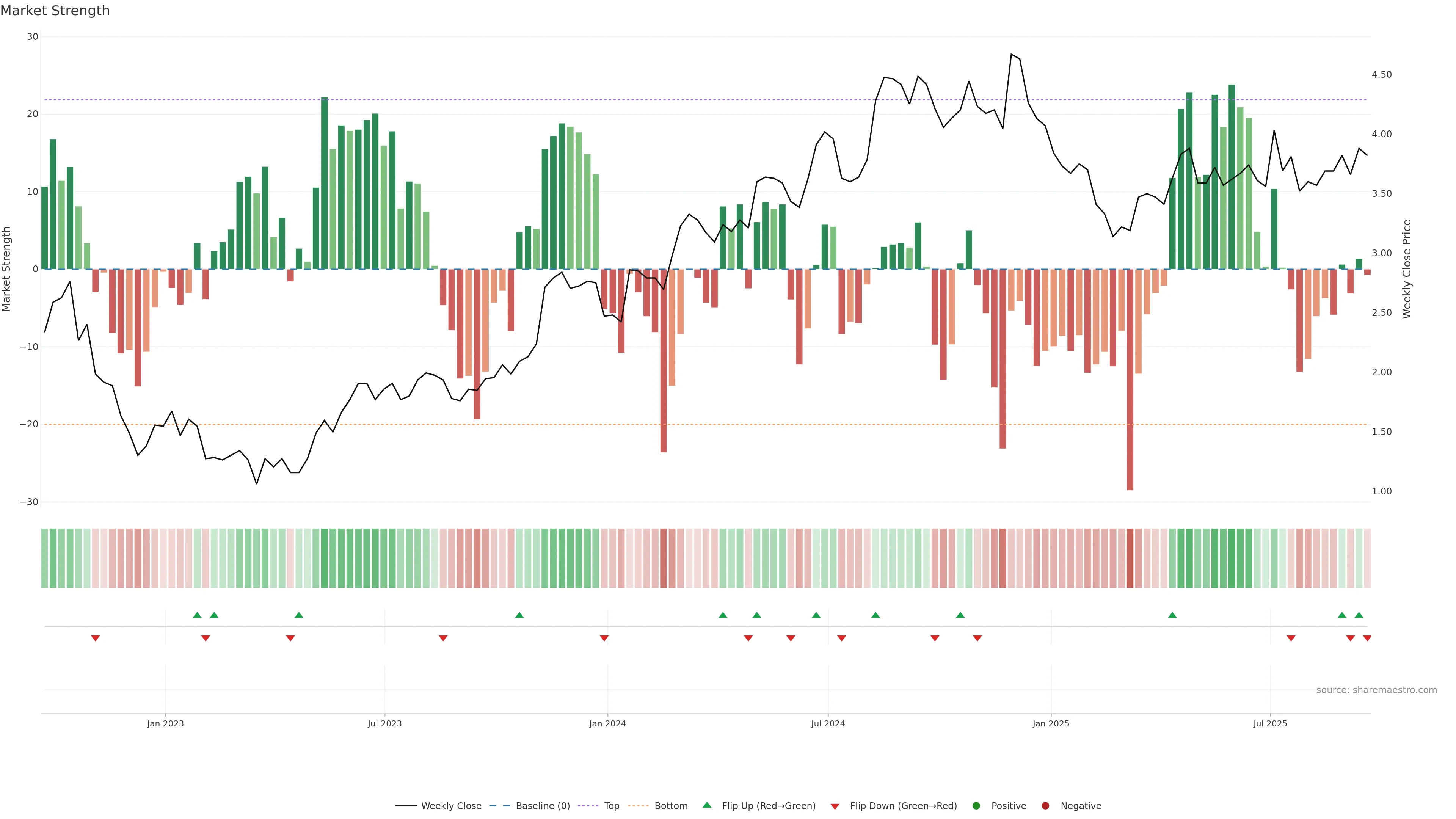Click Negative red circle legend icon

click(x=1045, y=805)
